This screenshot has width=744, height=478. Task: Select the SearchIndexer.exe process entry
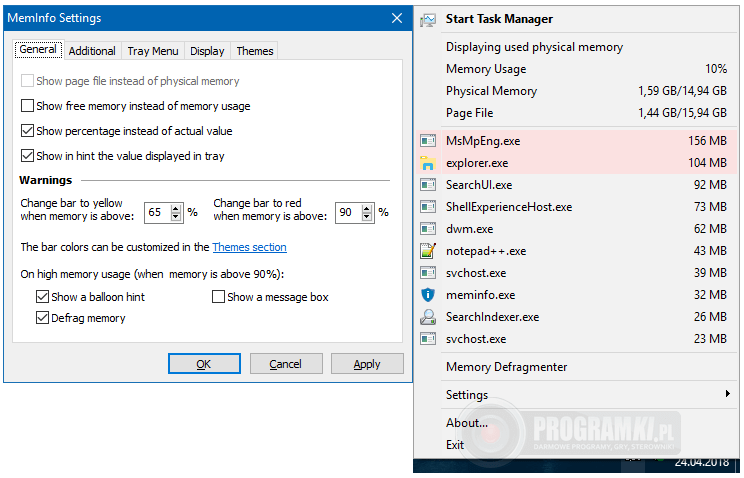(577, 317)
